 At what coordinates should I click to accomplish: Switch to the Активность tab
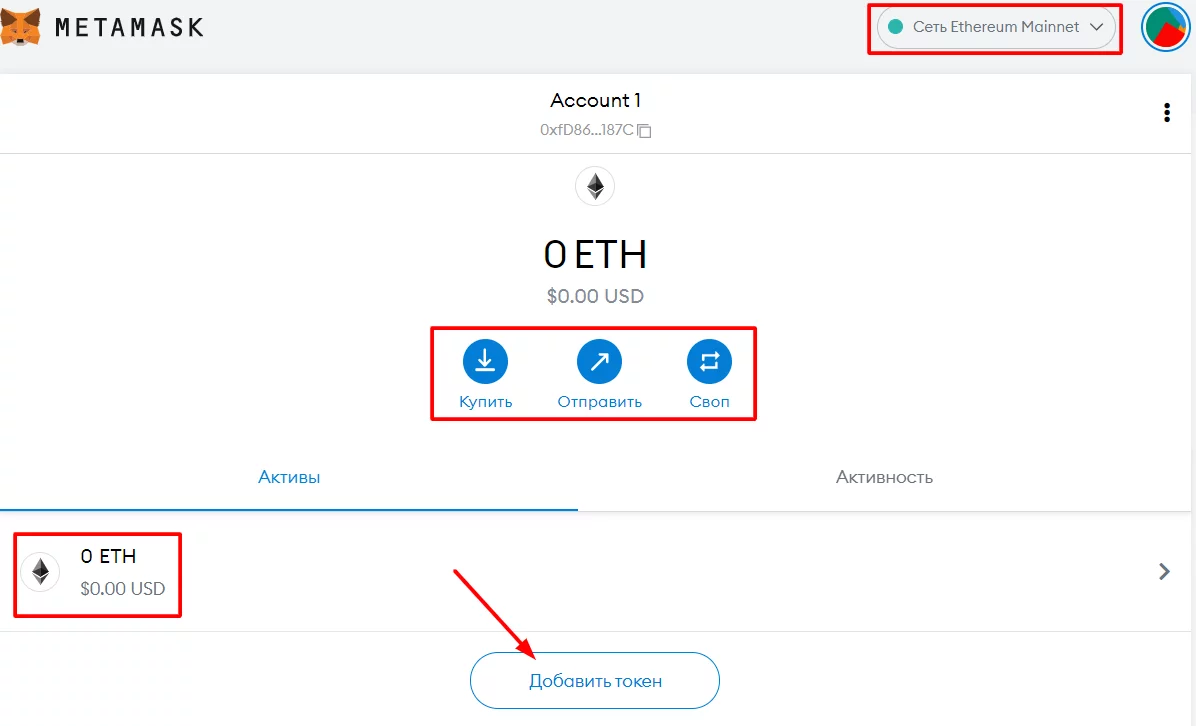click(884, 477)
